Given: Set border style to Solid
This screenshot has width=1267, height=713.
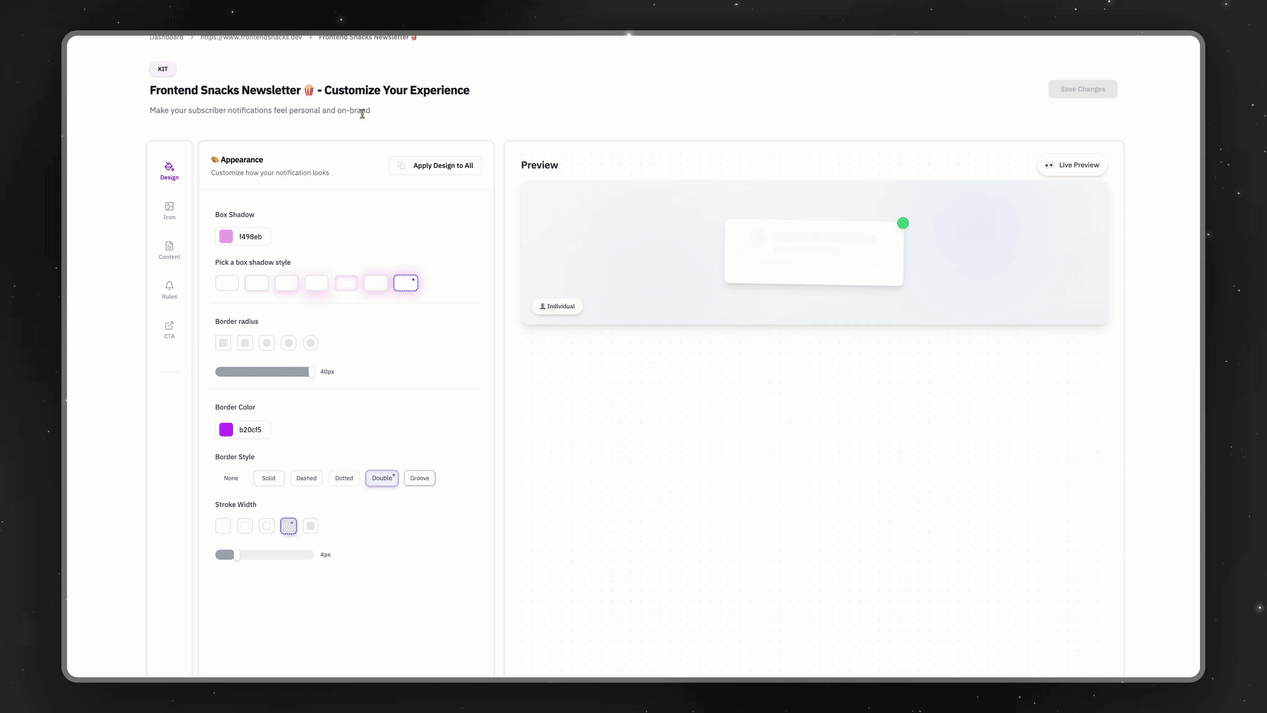Looking at the screenshot, I should coord(268,478).
